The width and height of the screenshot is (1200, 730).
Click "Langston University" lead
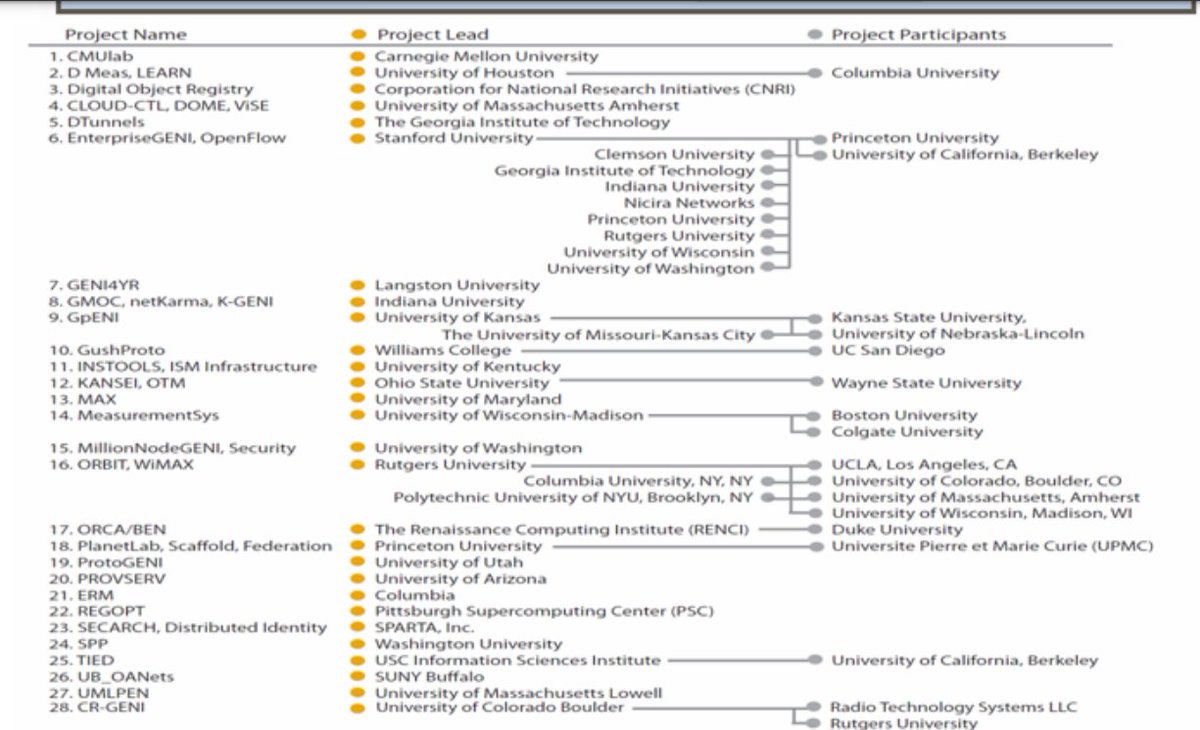(x=457, y=285)
